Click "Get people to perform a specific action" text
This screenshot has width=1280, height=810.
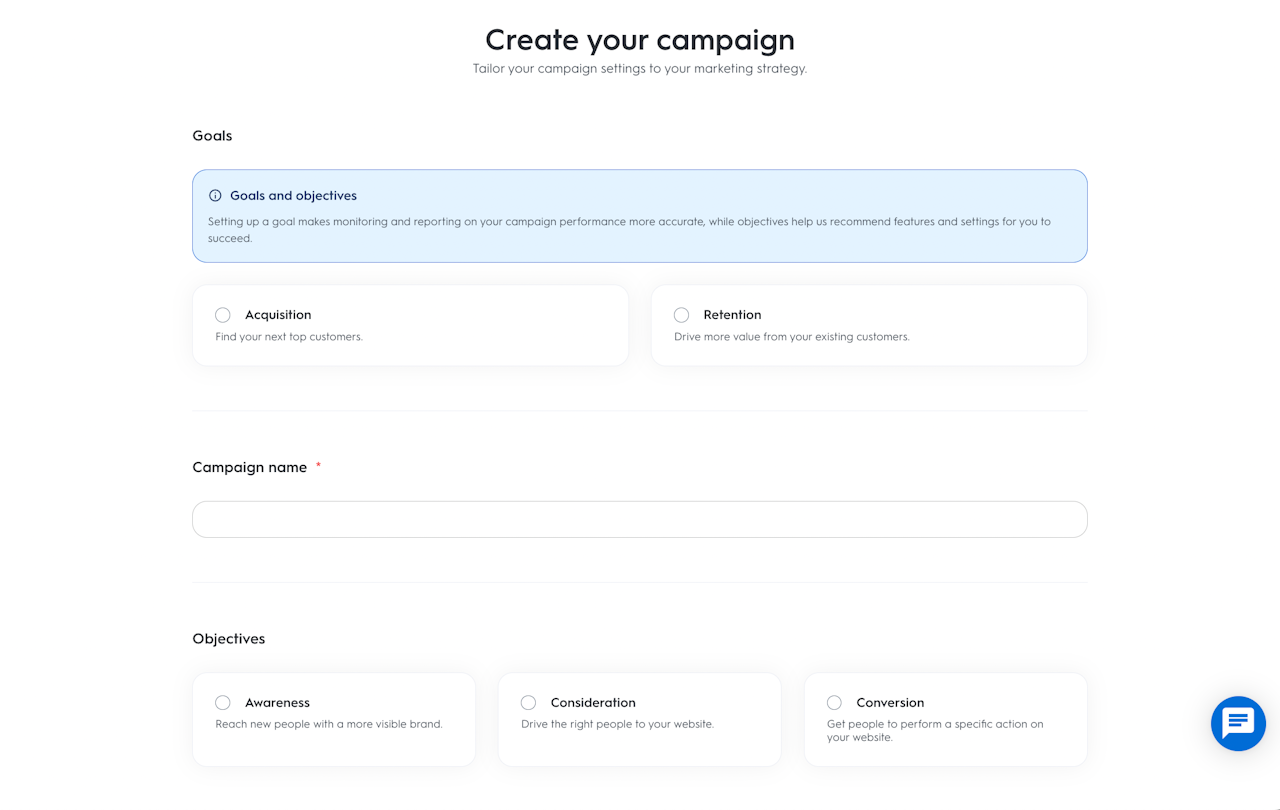(935, 724)
